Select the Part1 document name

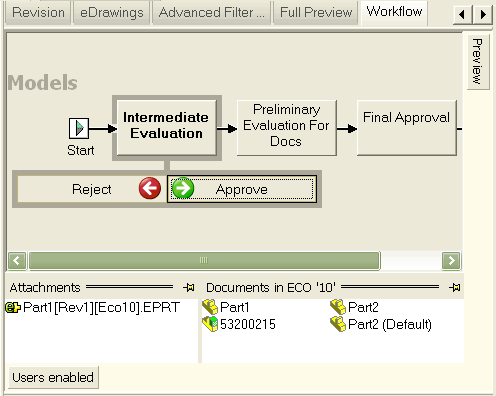coord(235,307)
